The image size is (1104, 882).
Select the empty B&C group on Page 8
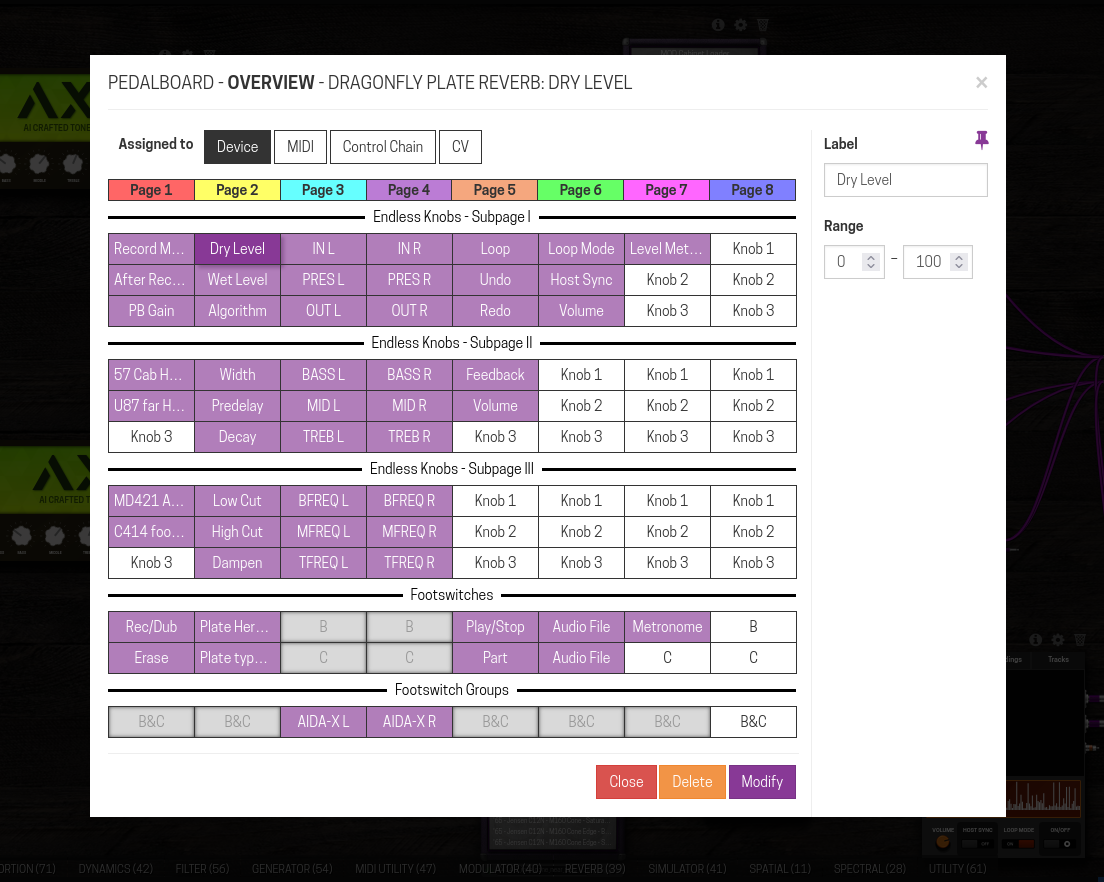753,722
